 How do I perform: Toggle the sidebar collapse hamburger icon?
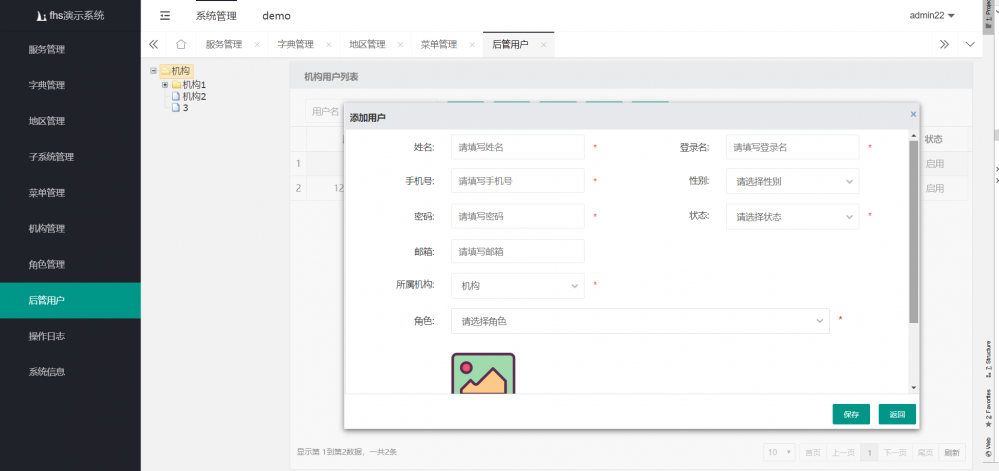pos(165,16)
